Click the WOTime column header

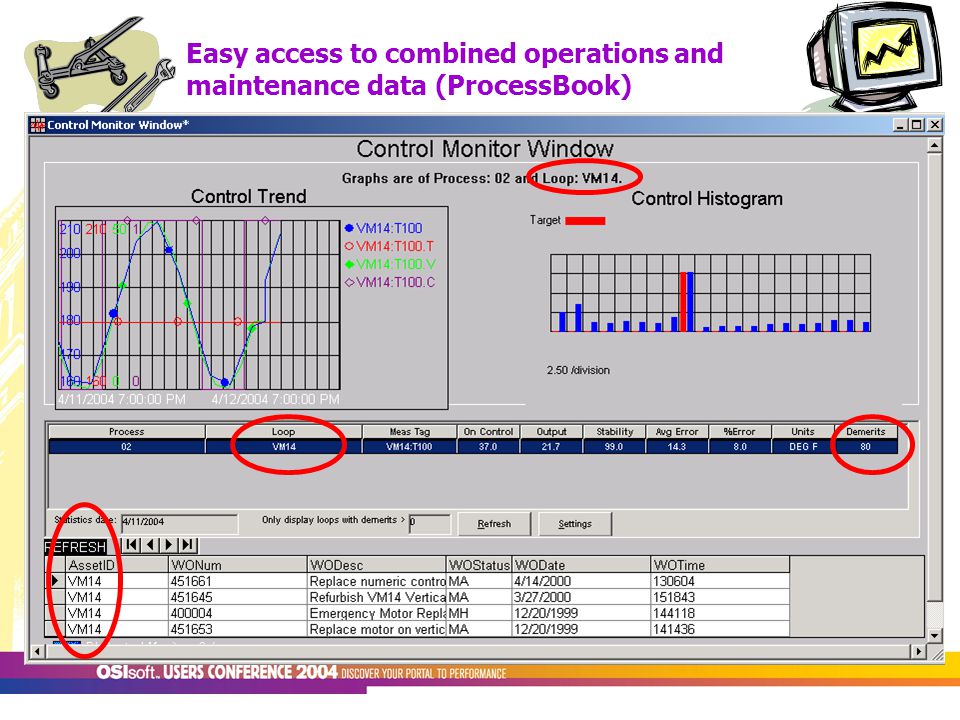pyautogui.click(x=720, y=565)
